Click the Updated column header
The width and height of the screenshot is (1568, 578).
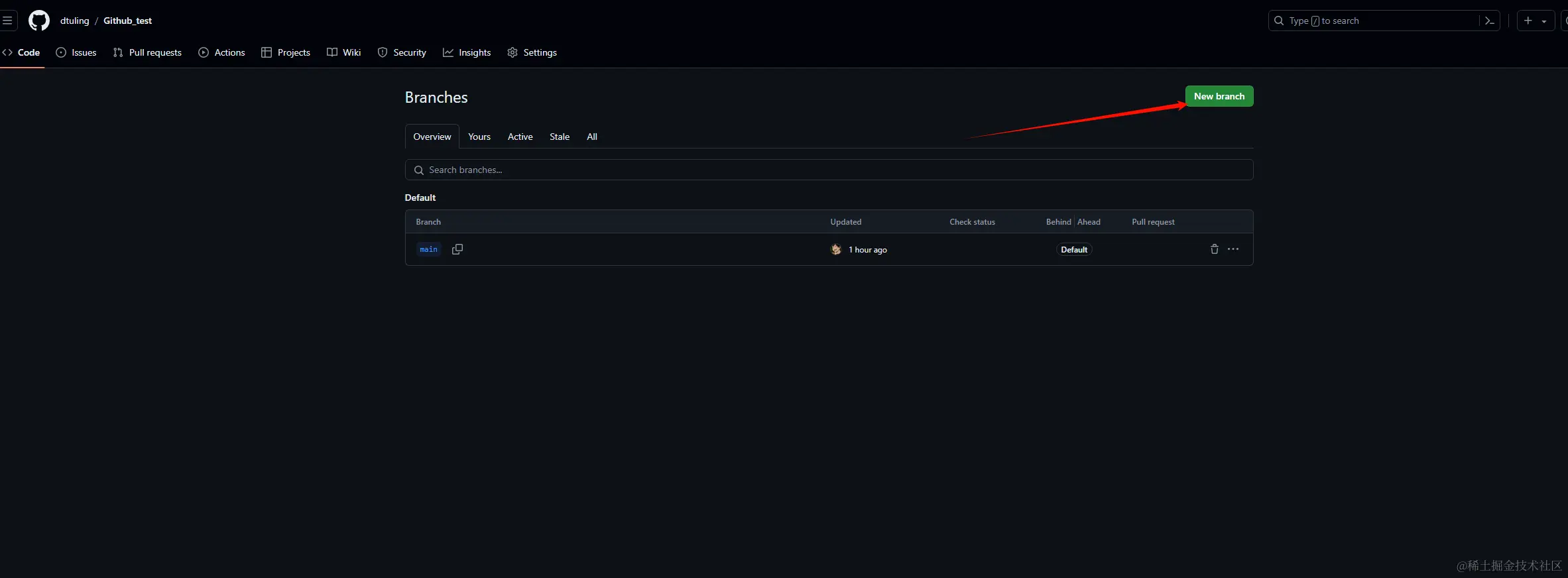click(x=846, y=222)
